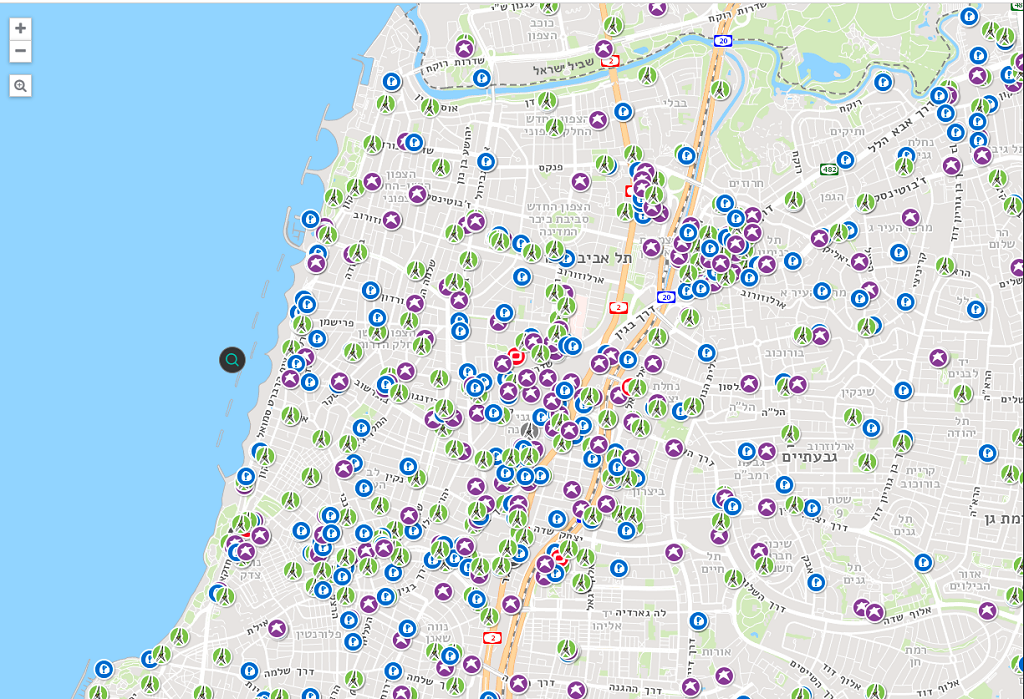The width and height of the screenshot is (1024, 699).
Task: Activate the box-zoom magnifier tool
Action: (19, 85)
